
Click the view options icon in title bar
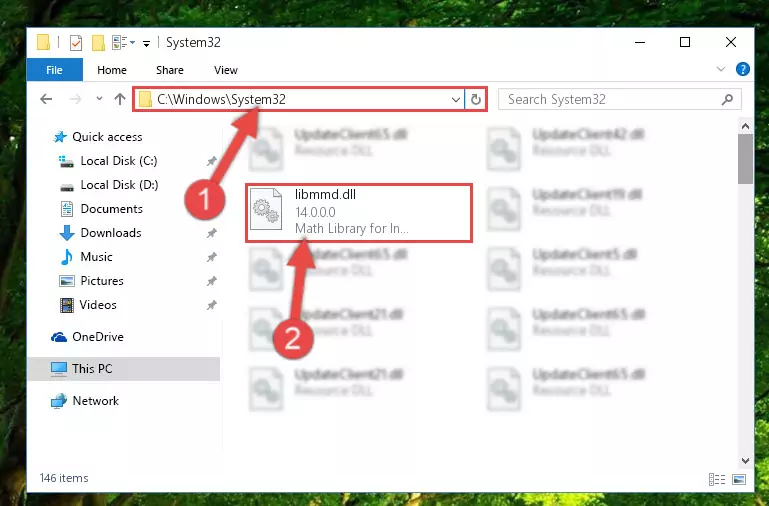tap(123, 43)
